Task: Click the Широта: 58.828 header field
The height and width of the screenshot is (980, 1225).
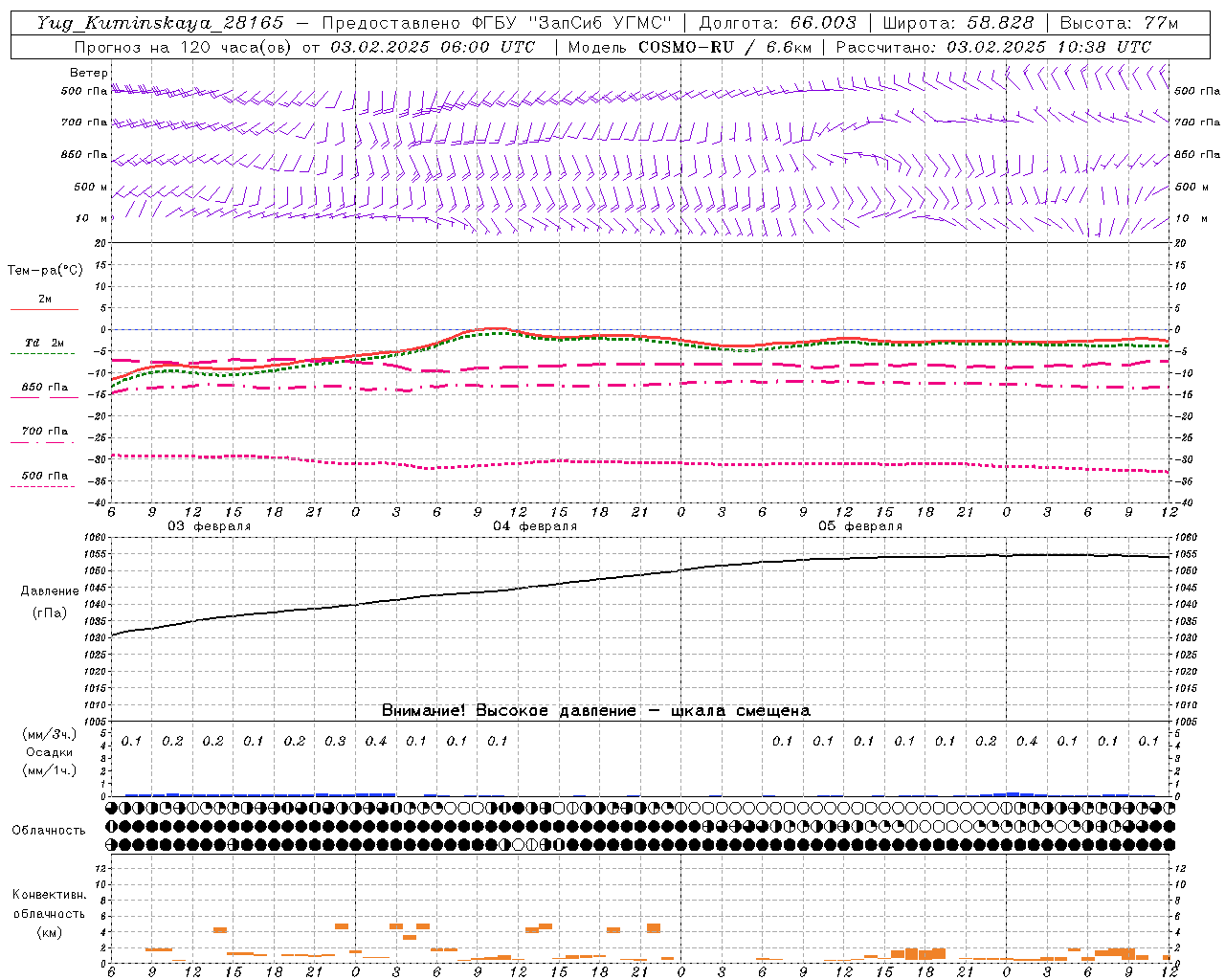Action: tap(958, 23)
